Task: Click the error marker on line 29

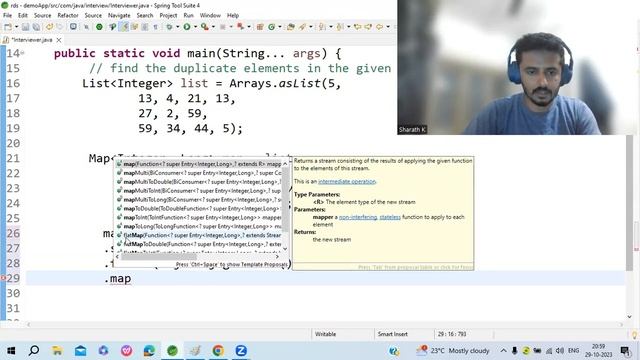Action: click(x=3, y=278)
